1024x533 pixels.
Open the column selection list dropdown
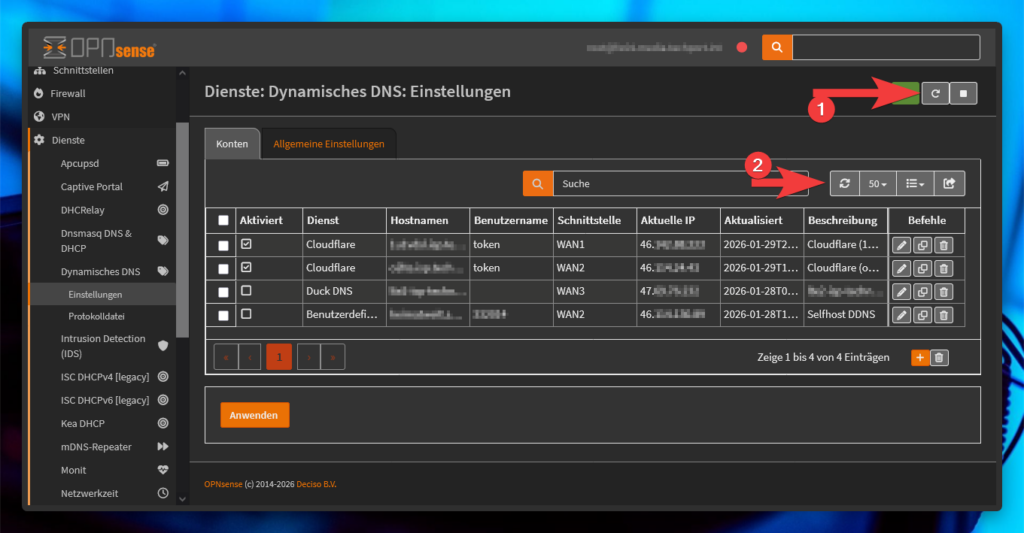pos(914,184)
